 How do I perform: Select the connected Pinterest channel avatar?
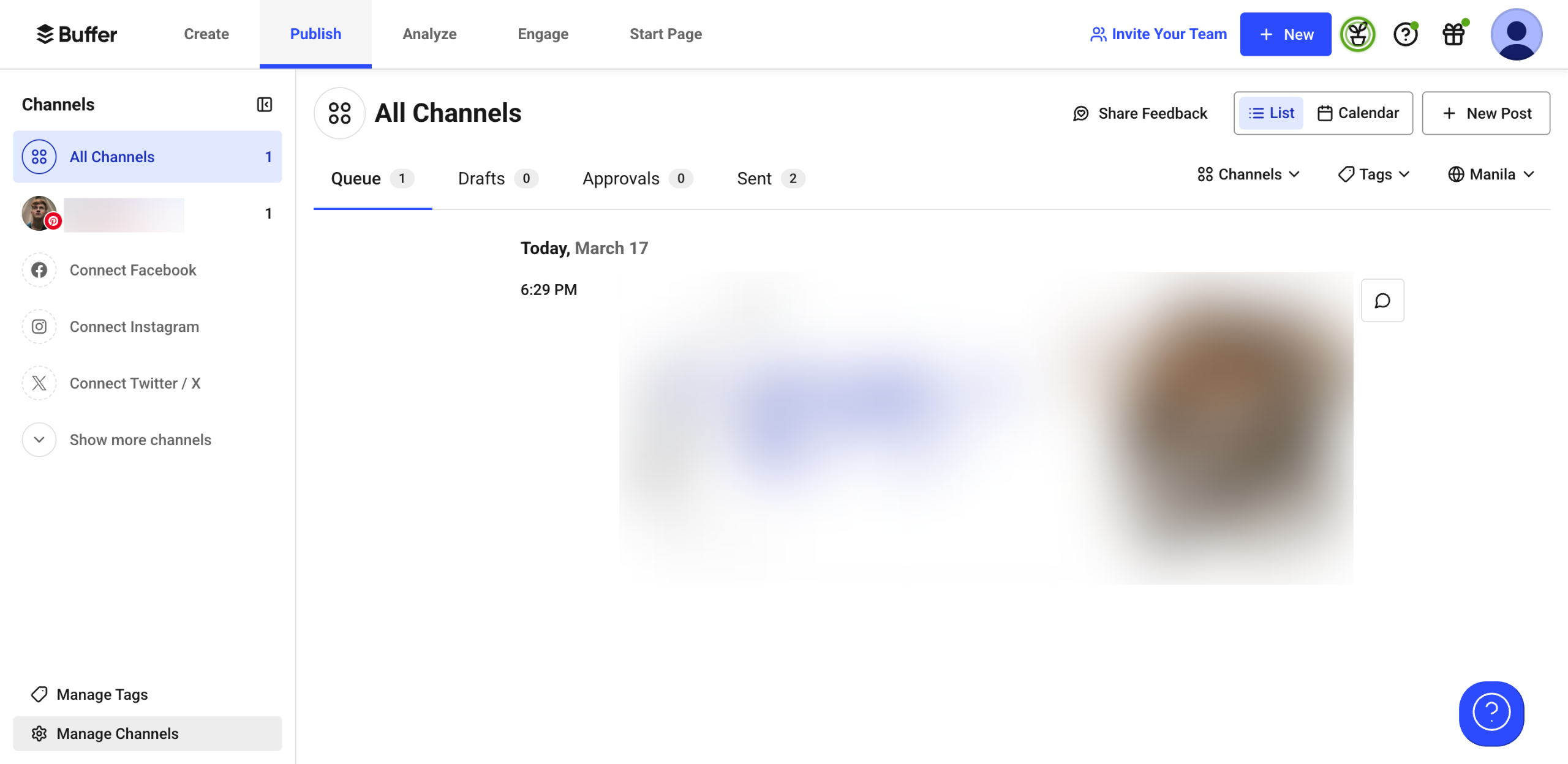40,214
